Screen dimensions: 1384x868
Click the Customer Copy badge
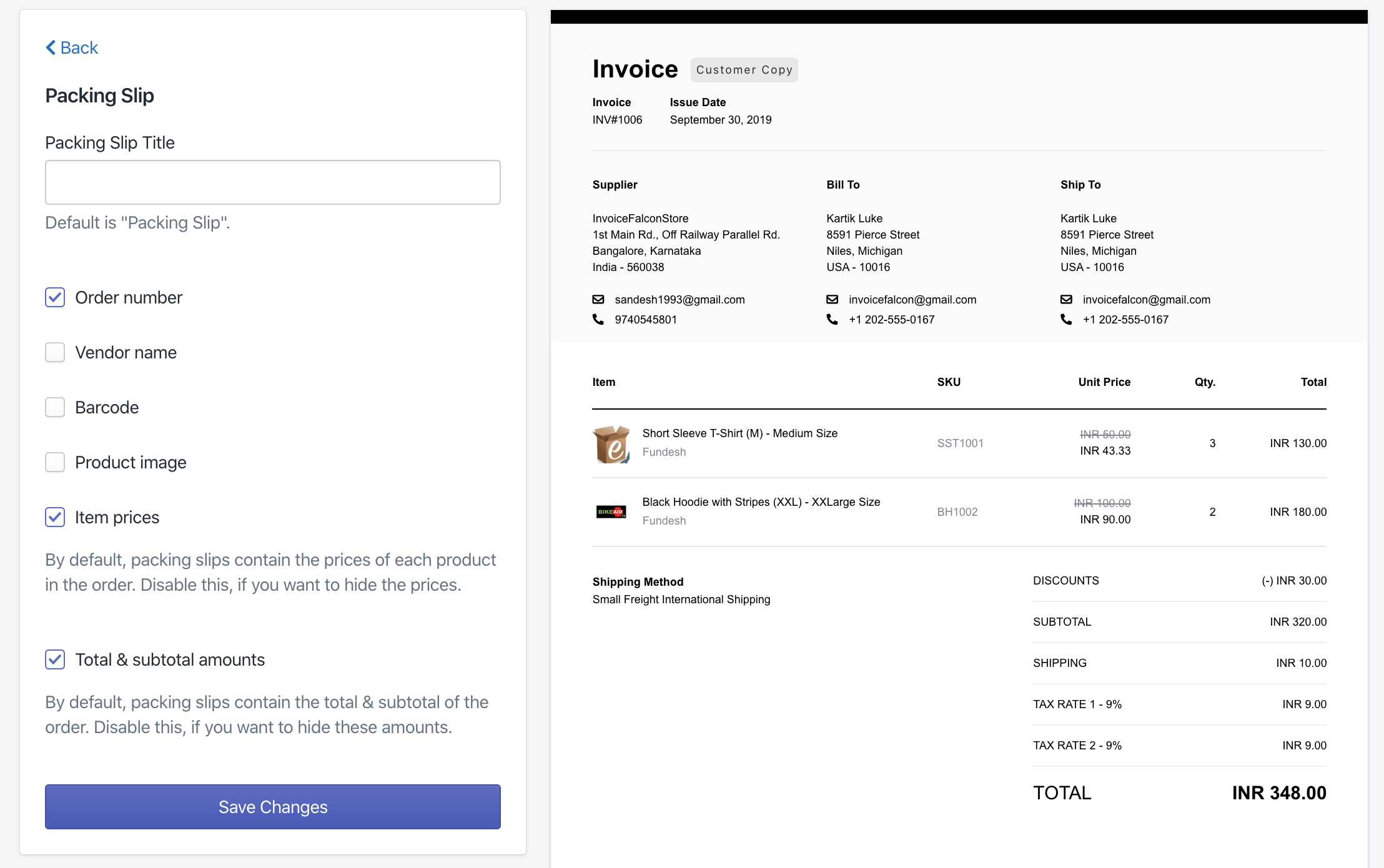pos(744,70)
